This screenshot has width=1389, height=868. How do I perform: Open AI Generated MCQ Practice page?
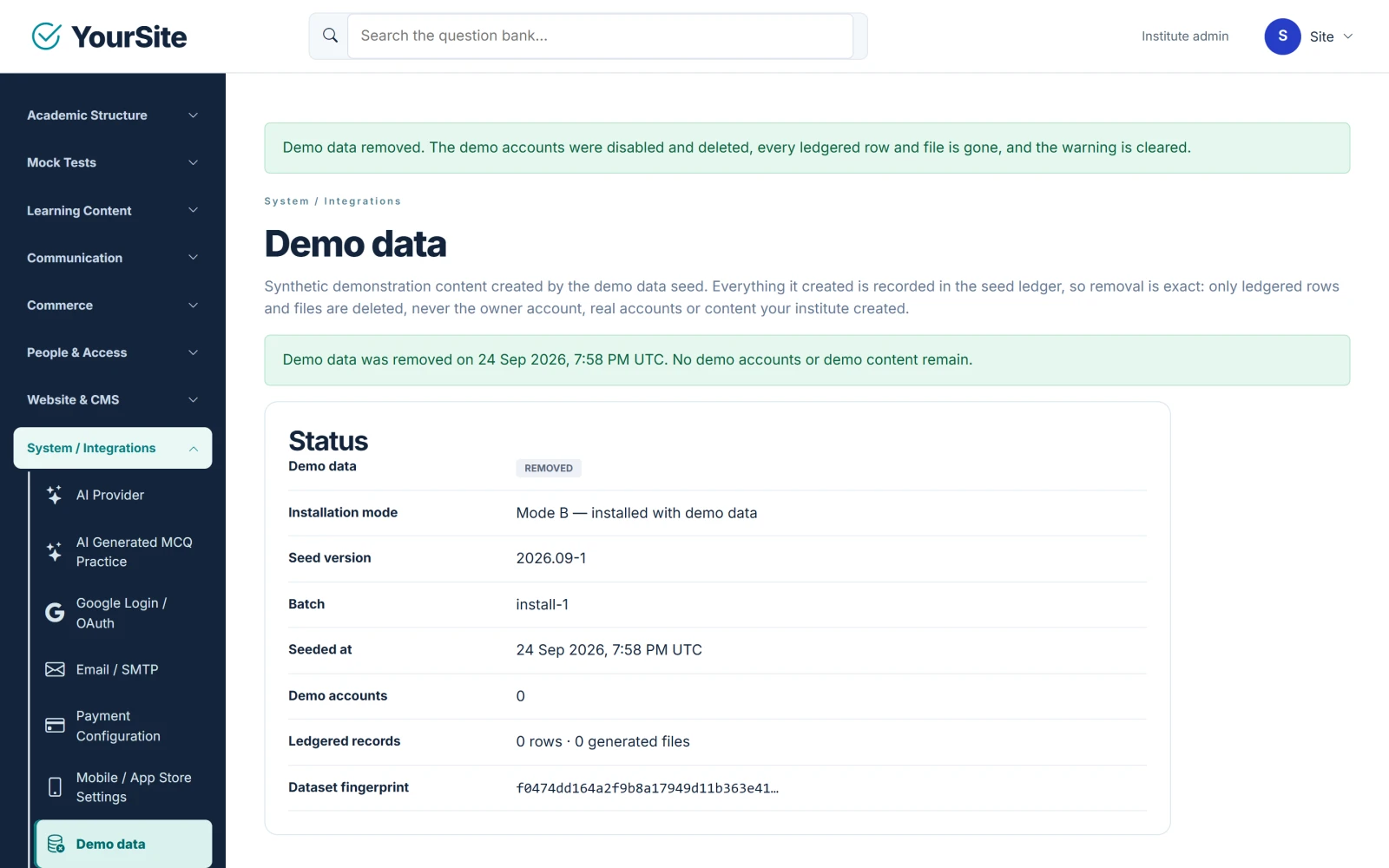[123, 551]
